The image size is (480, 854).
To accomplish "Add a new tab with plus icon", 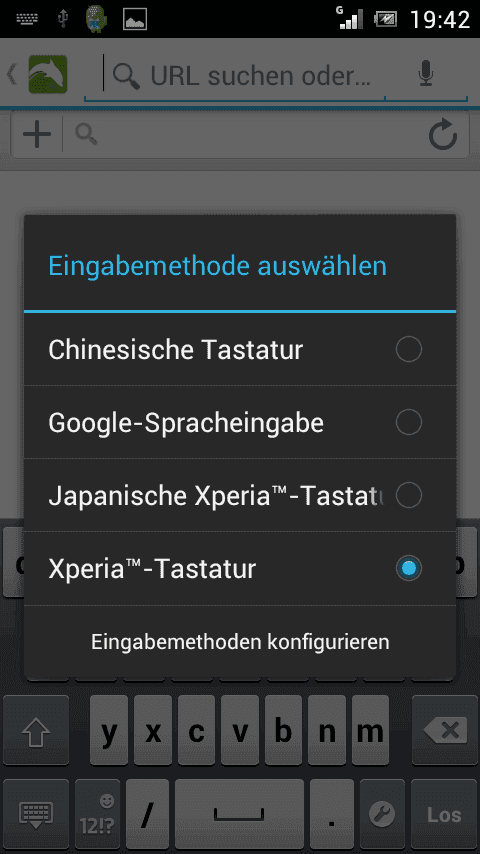I will 37,134.
